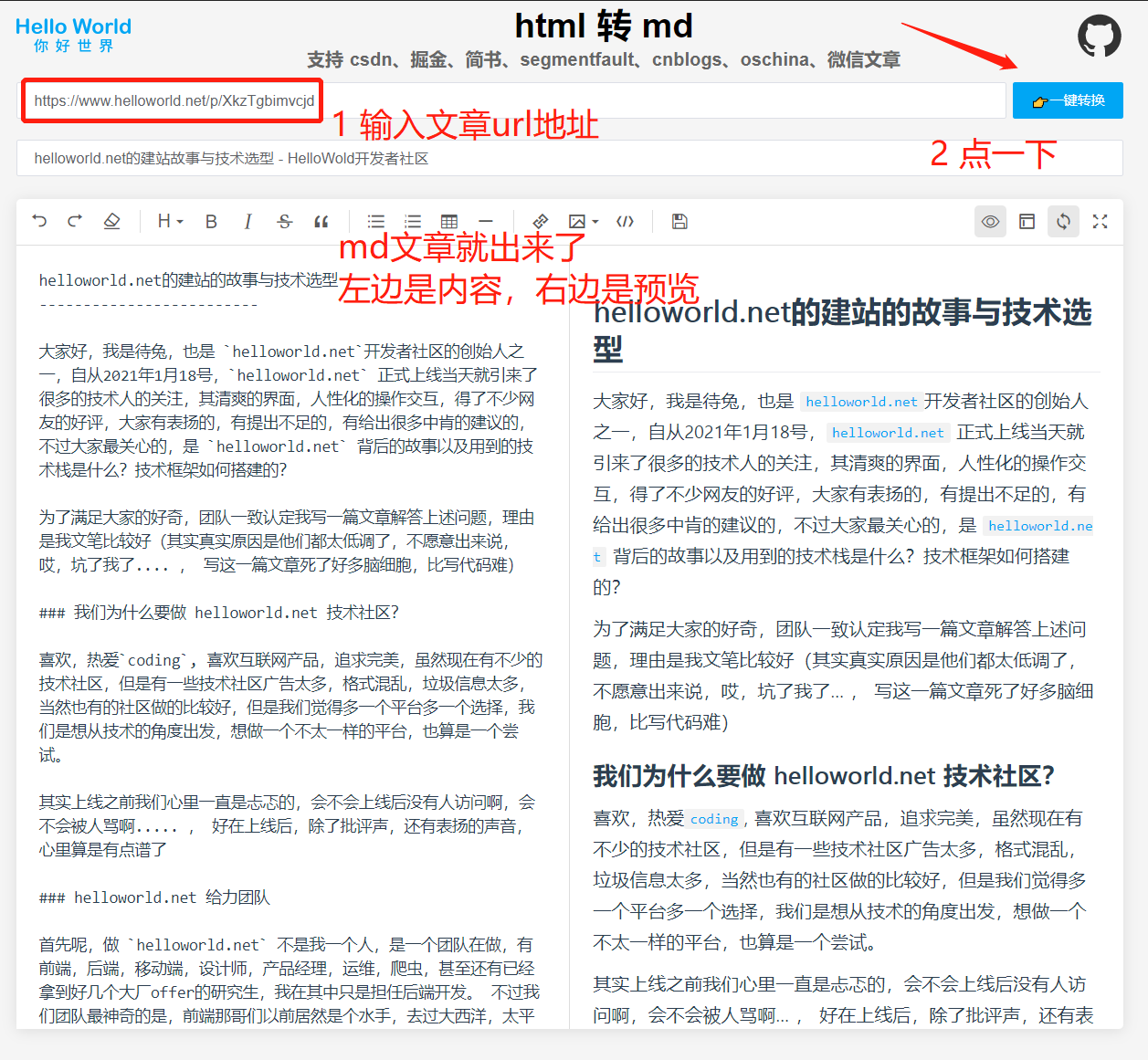
Task: Toggle synchronized scrolling
Action: click(x=1063, y=221)
